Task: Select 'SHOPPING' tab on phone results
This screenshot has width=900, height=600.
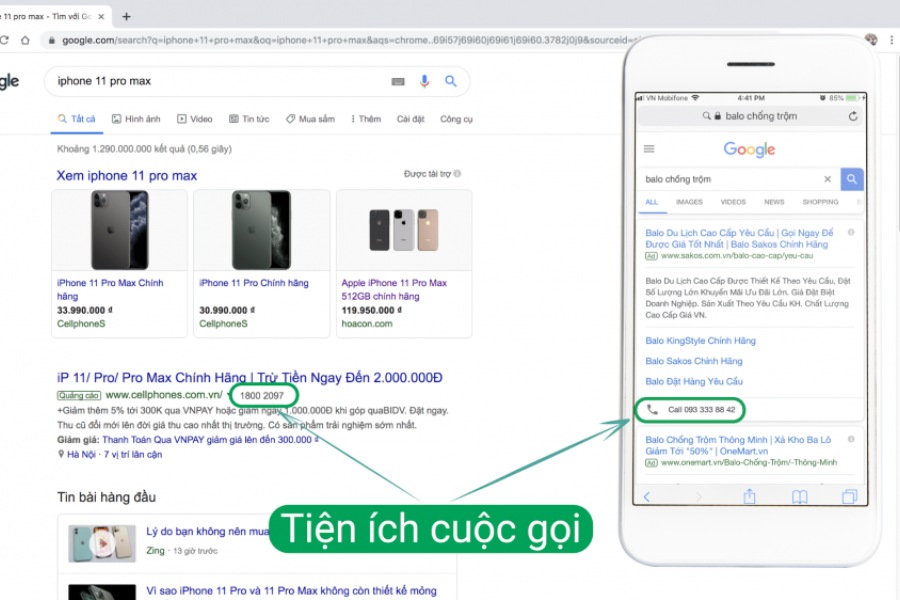Action: [820, 202]
